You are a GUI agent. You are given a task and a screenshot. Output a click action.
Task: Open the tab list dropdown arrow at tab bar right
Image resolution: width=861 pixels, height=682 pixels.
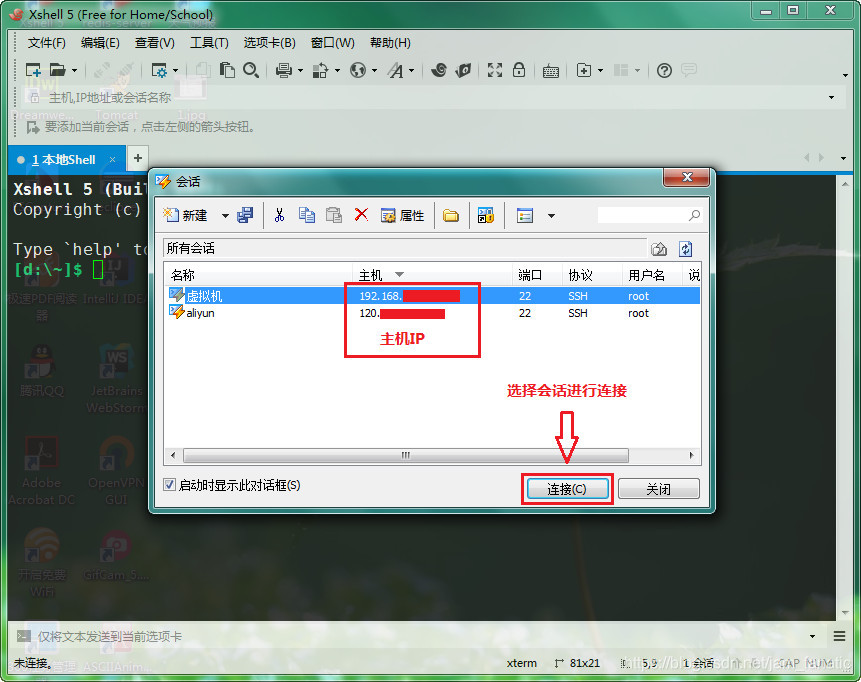(x=843, y=158)
